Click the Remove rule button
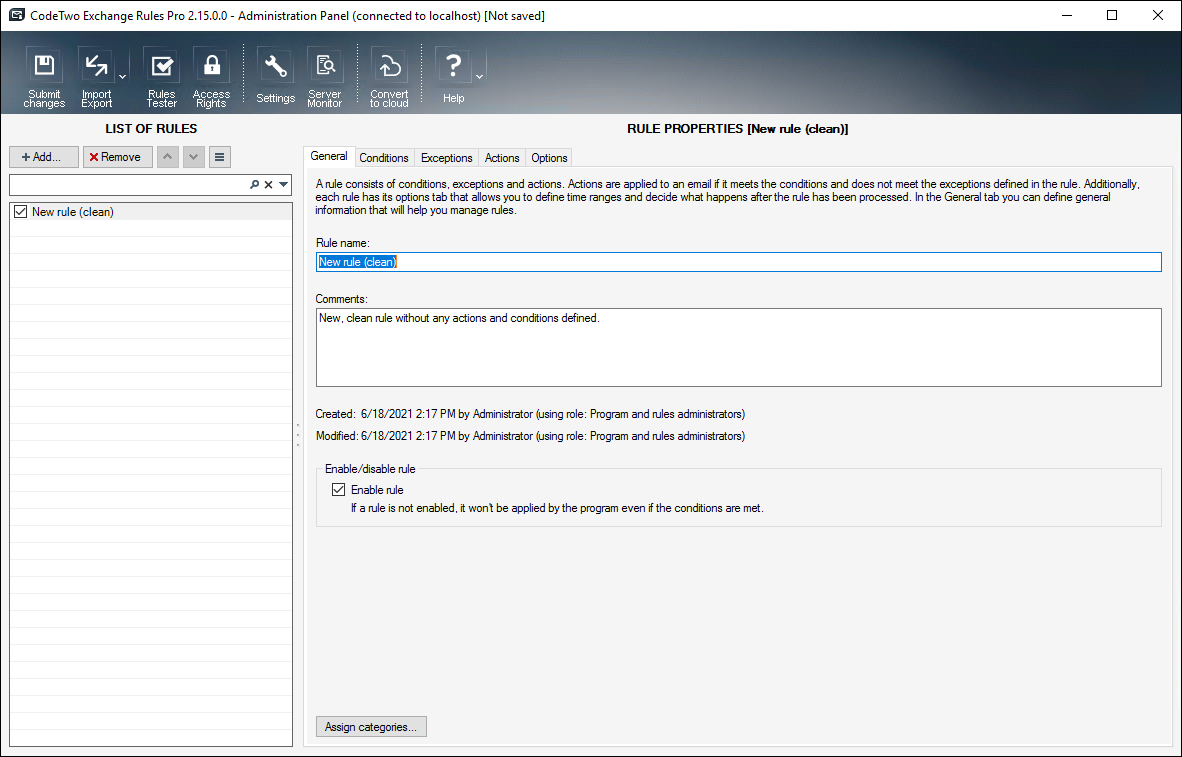This screenshot has width=1182, height=757. tap(118, 157)
